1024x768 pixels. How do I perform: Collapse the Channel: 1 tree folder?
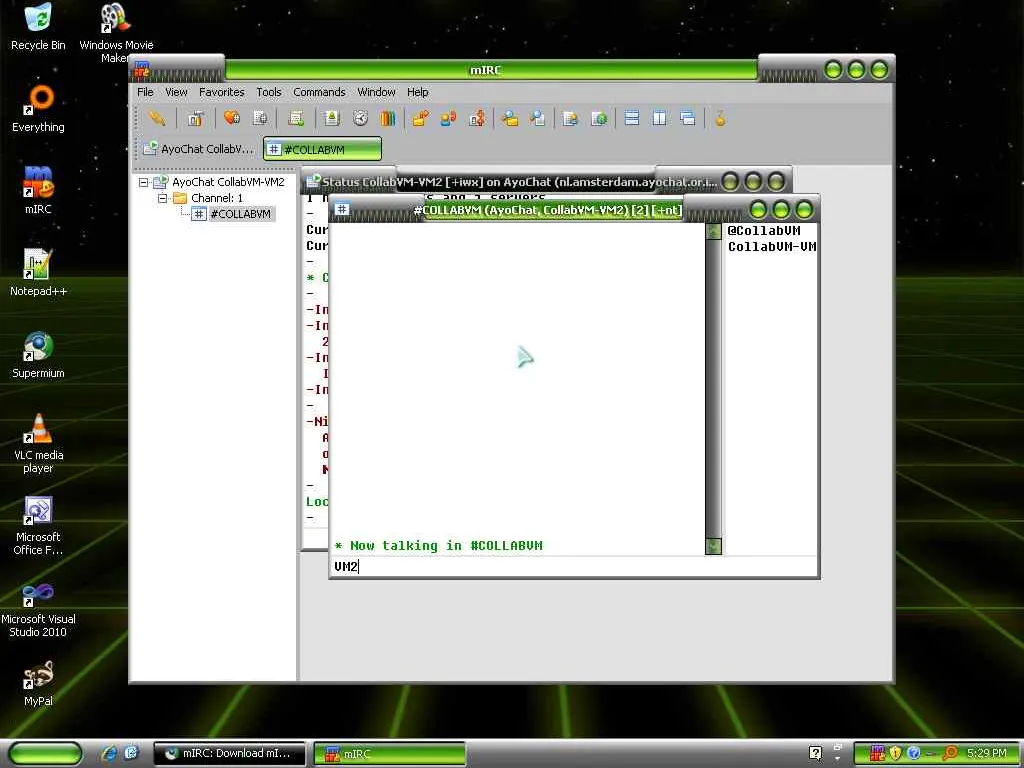[163, 198]
